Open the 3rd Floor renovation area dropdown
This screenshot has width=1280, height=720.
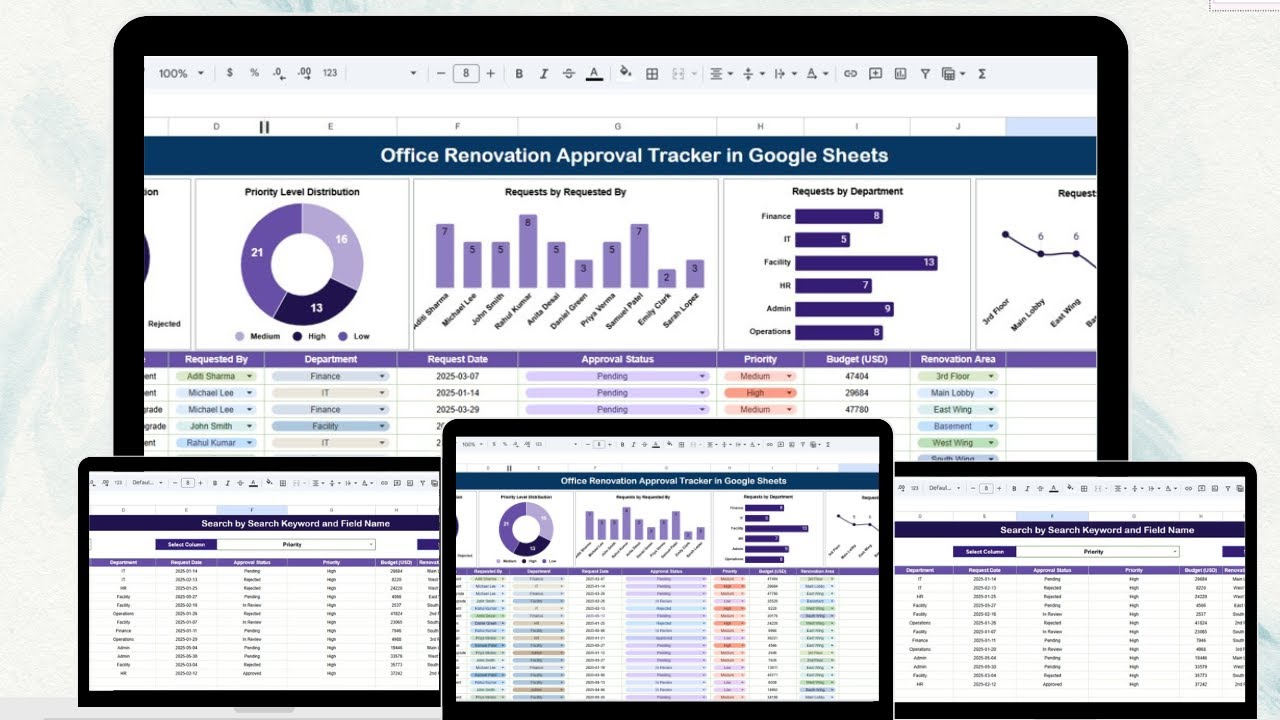958,376
